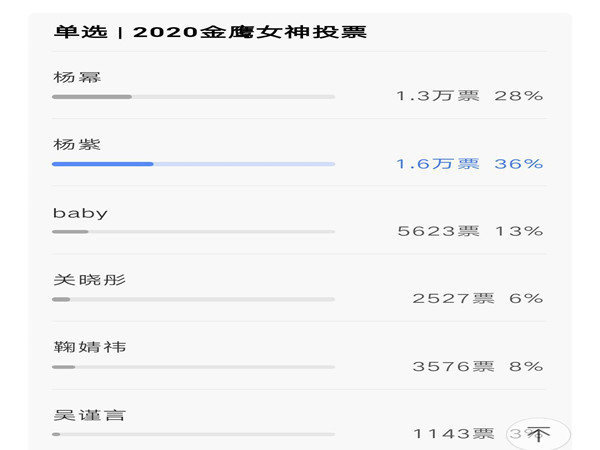This screenshot has height=450, width=600.
Task: Tap the scroll-to-top arrow icon
Action: coord(538,434)
